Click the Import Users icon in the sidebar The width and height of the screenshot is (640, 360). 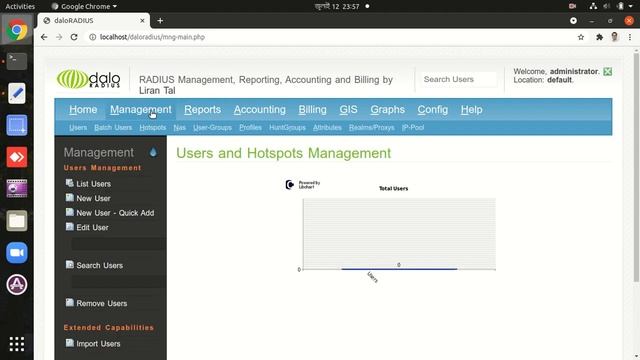70,343
